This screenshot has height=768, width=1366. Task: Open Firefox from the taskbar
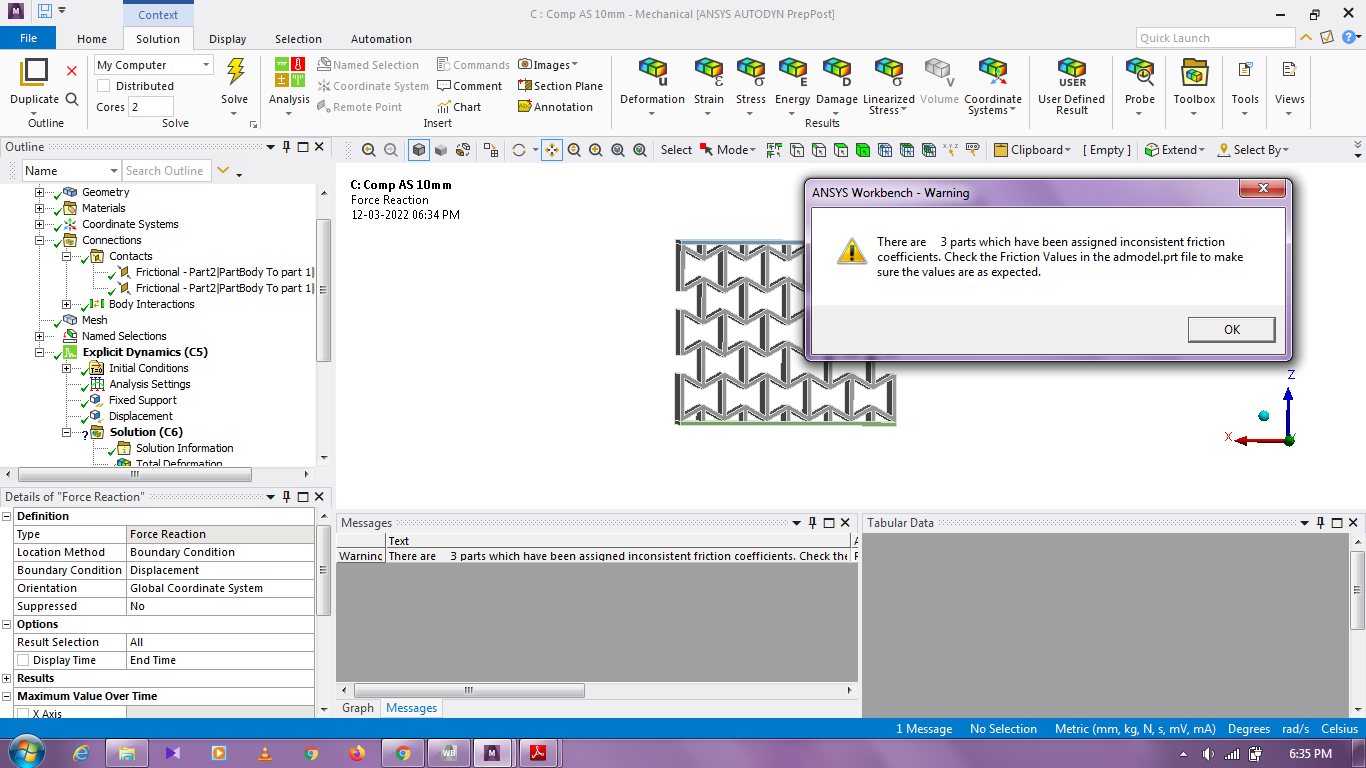click(357, 753)
